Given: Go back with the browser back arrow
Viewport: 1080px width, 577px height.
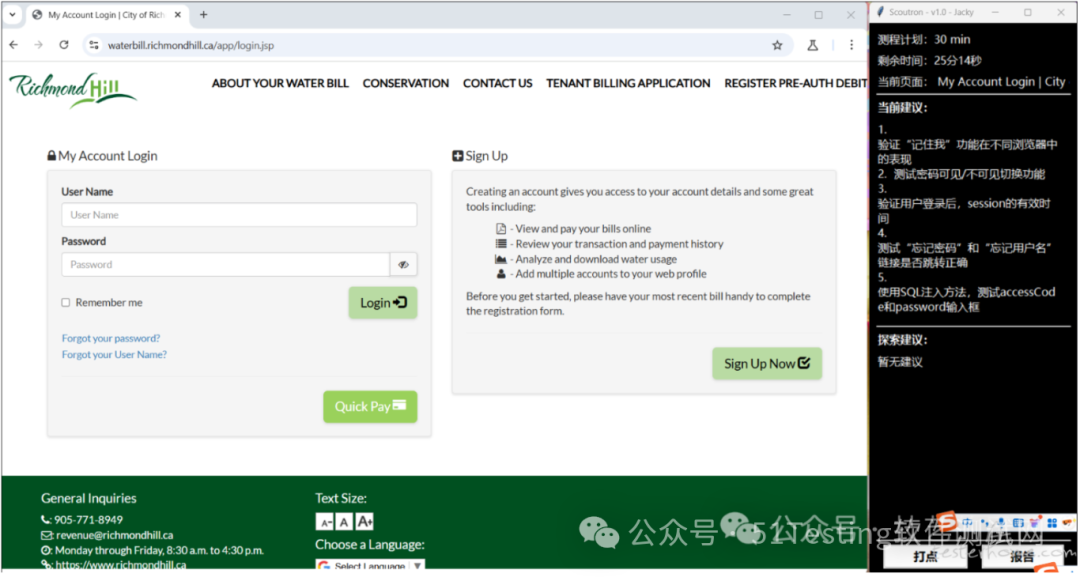Looking at the screenshot, I should [14, 45].
